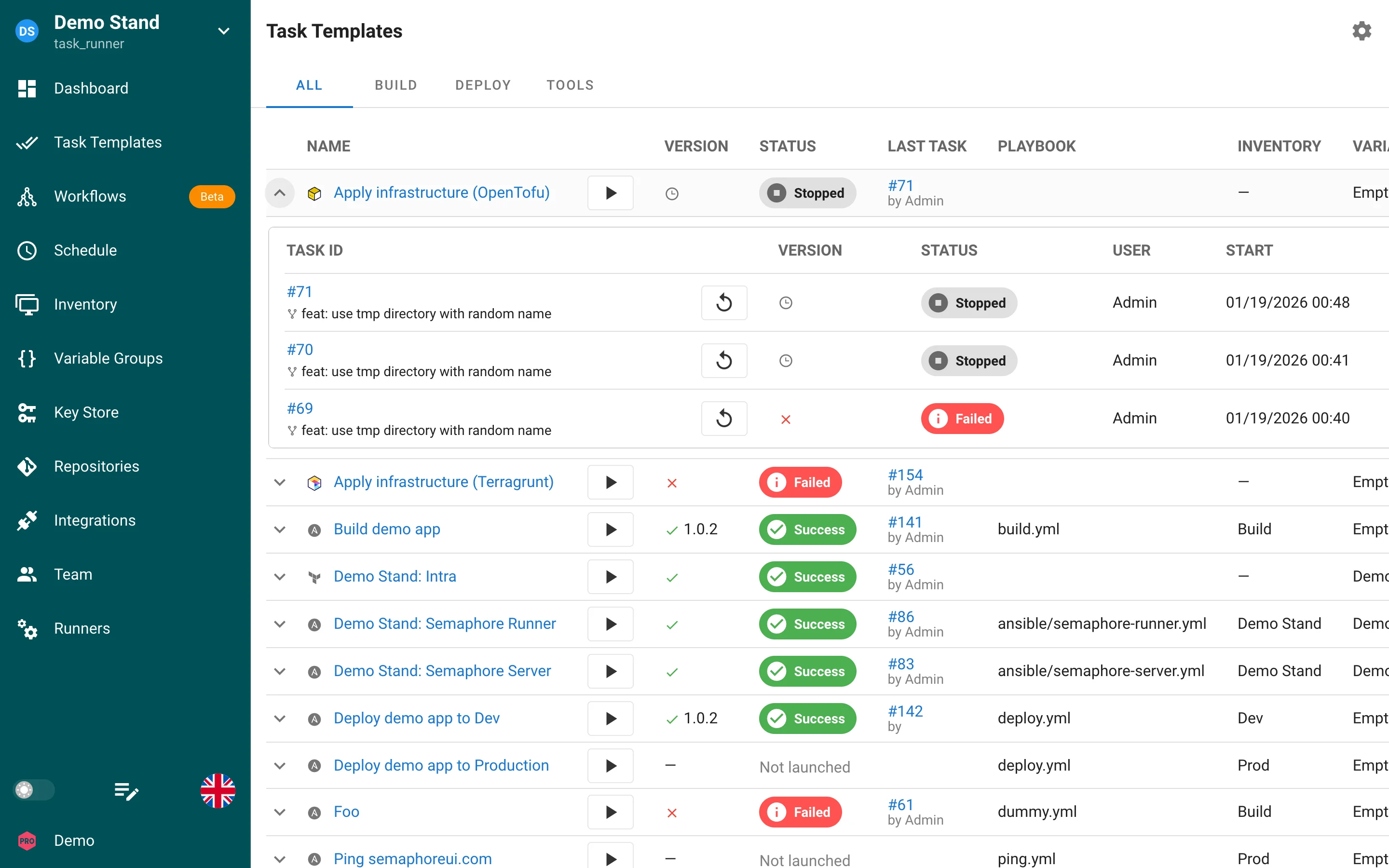Run the Build demo app template
The width and height of the screenshot is (1389, 868).
tap(610, 529)
